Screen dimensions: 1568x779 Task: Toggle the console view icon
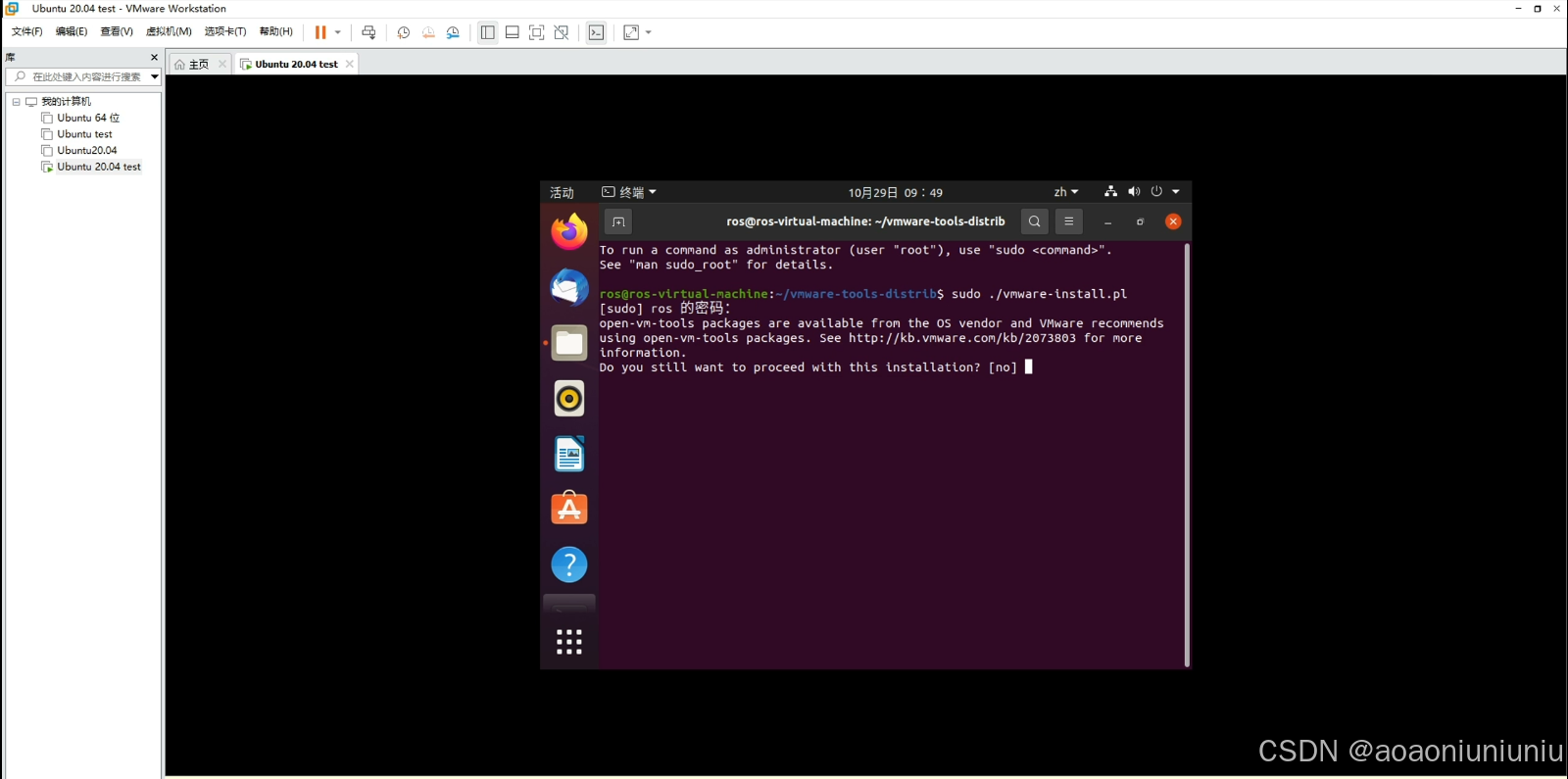pyautogui.click(x=596, y=32)
